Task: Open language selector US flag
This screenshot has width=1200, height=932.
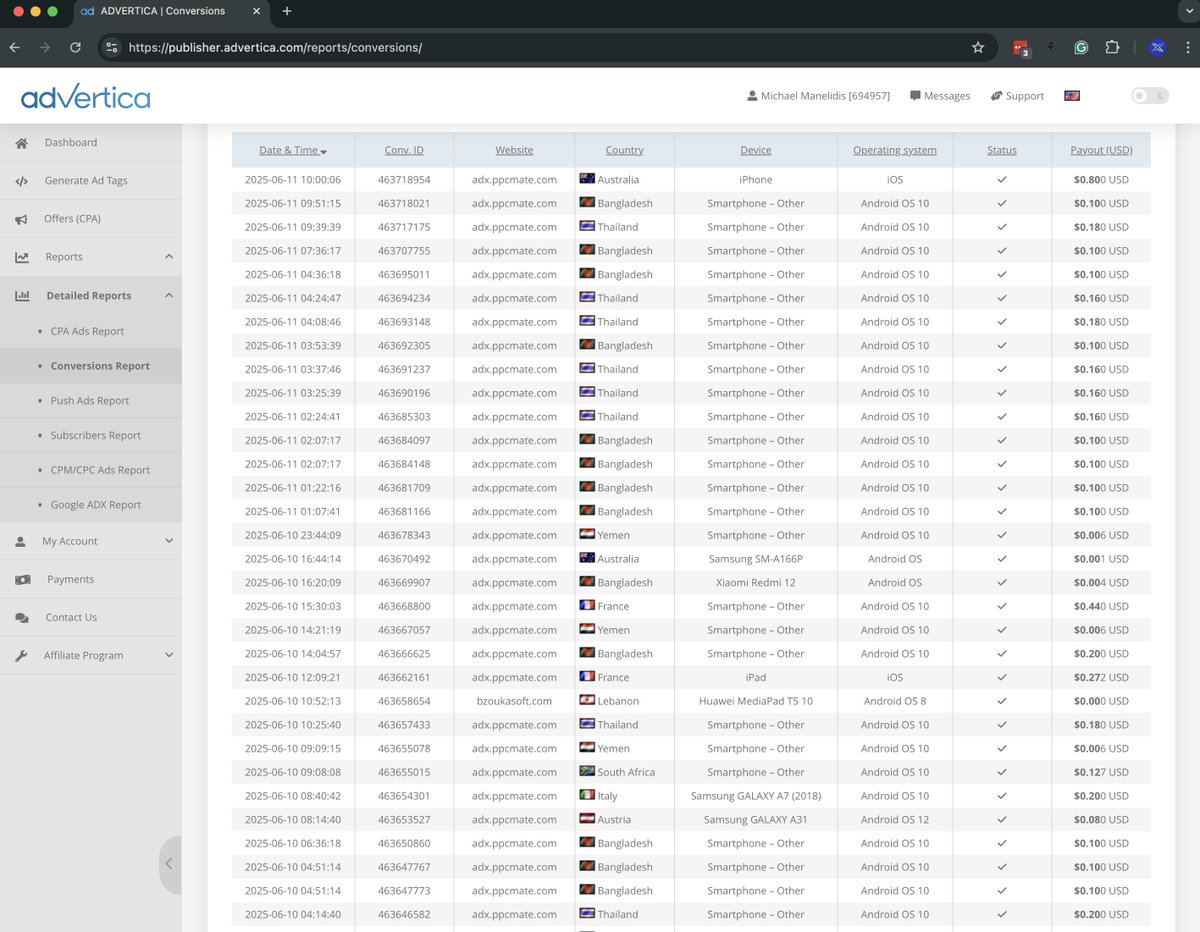Action: (x=1072, y=96)
